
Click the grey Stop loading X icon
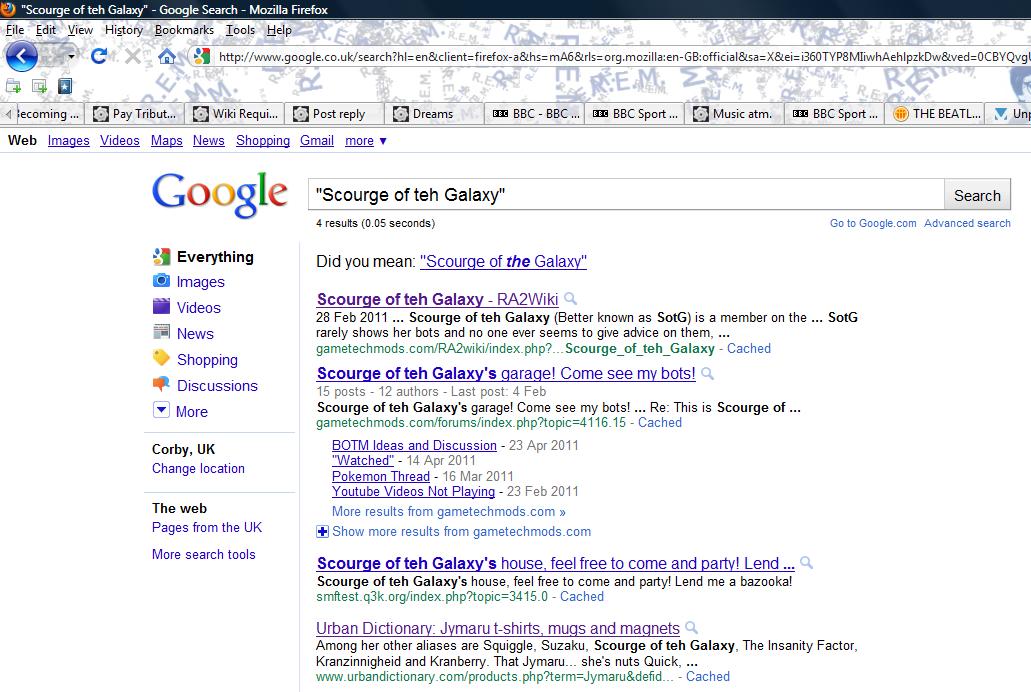[133, 57]
